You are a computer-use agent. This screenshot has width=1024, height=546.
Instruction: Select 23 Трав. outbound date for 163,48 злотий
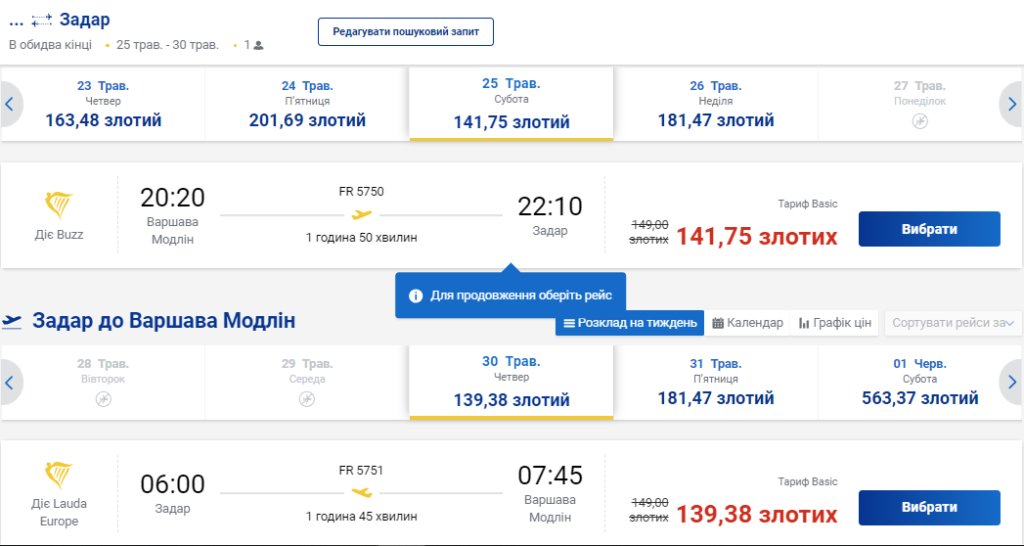103,104
